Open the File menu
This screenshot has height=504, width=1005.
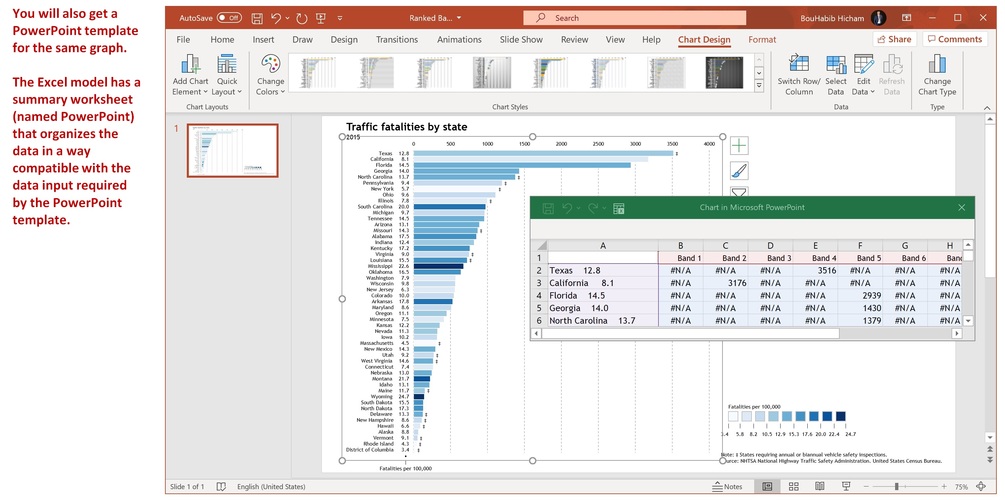183,39
